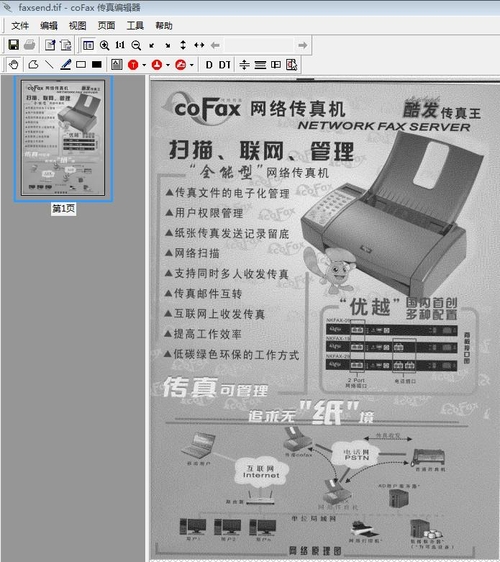
Task: Fit page to width horizontal arrows
Action: pyautogui.click(x=199, y=45)
